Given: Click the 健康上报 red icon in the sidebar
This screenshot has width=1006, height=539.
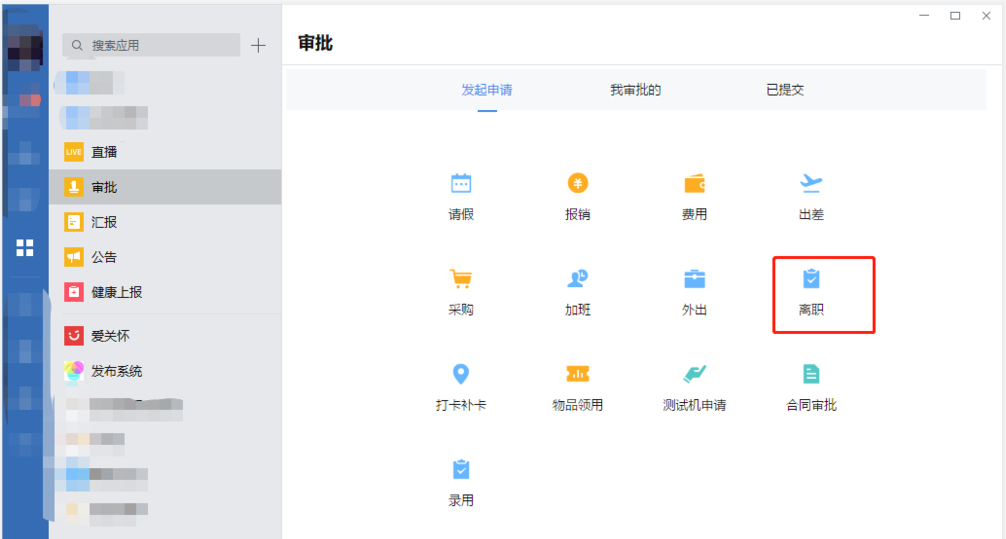Looking at the screenshot, I should click(x=74, y=292).
